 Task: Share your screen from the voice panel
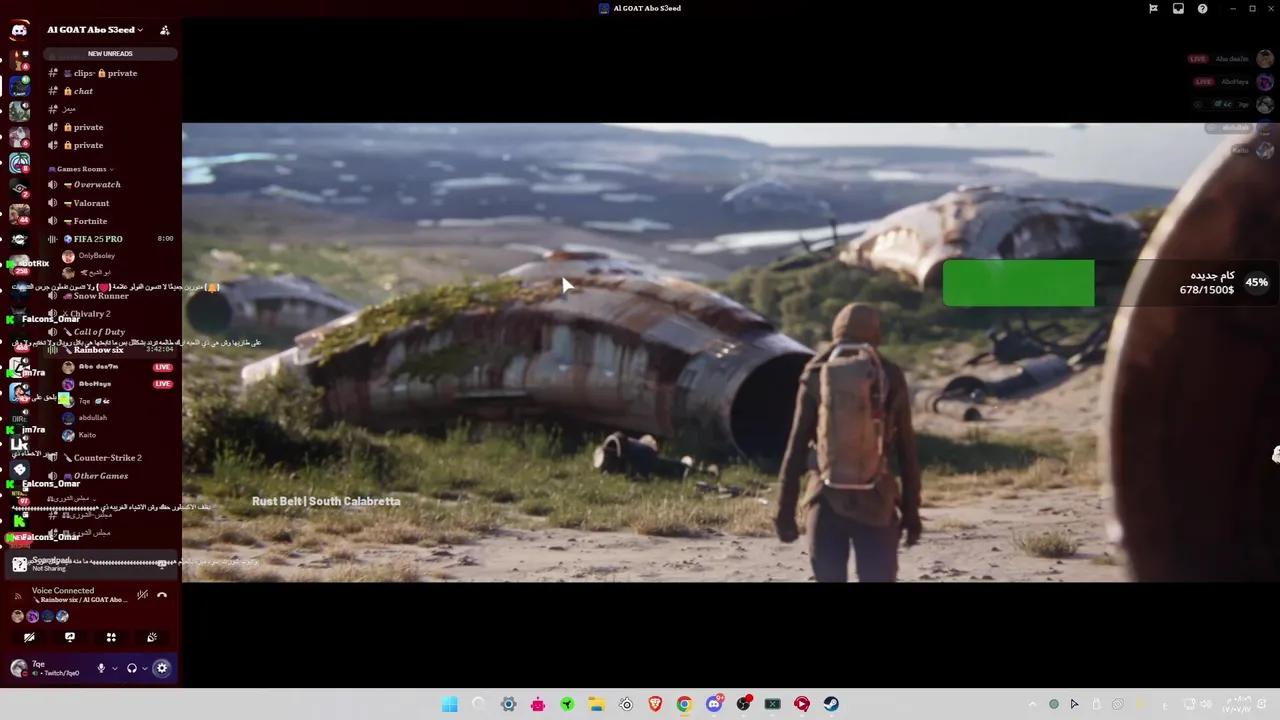click(x=70, y=637)
